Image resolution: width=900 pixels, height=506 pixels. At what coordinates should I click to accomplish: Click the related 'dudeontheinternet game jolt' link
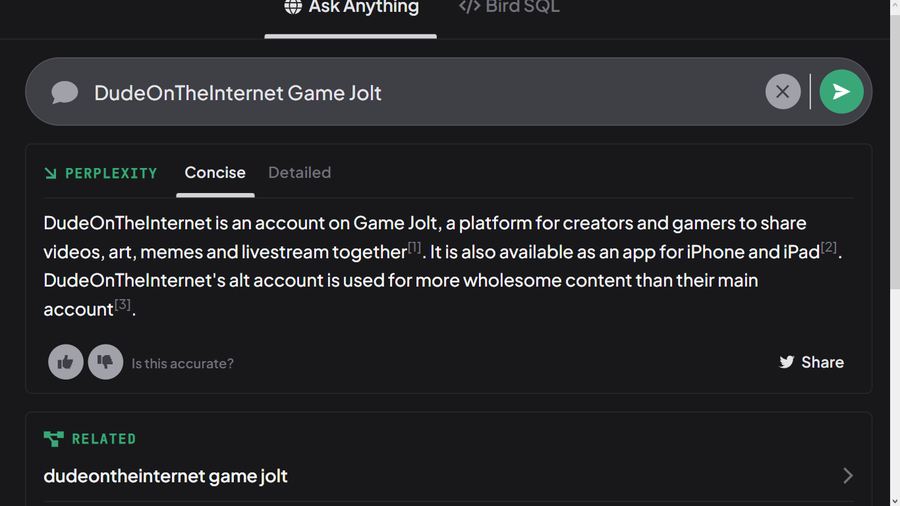(x=166, y=476)
